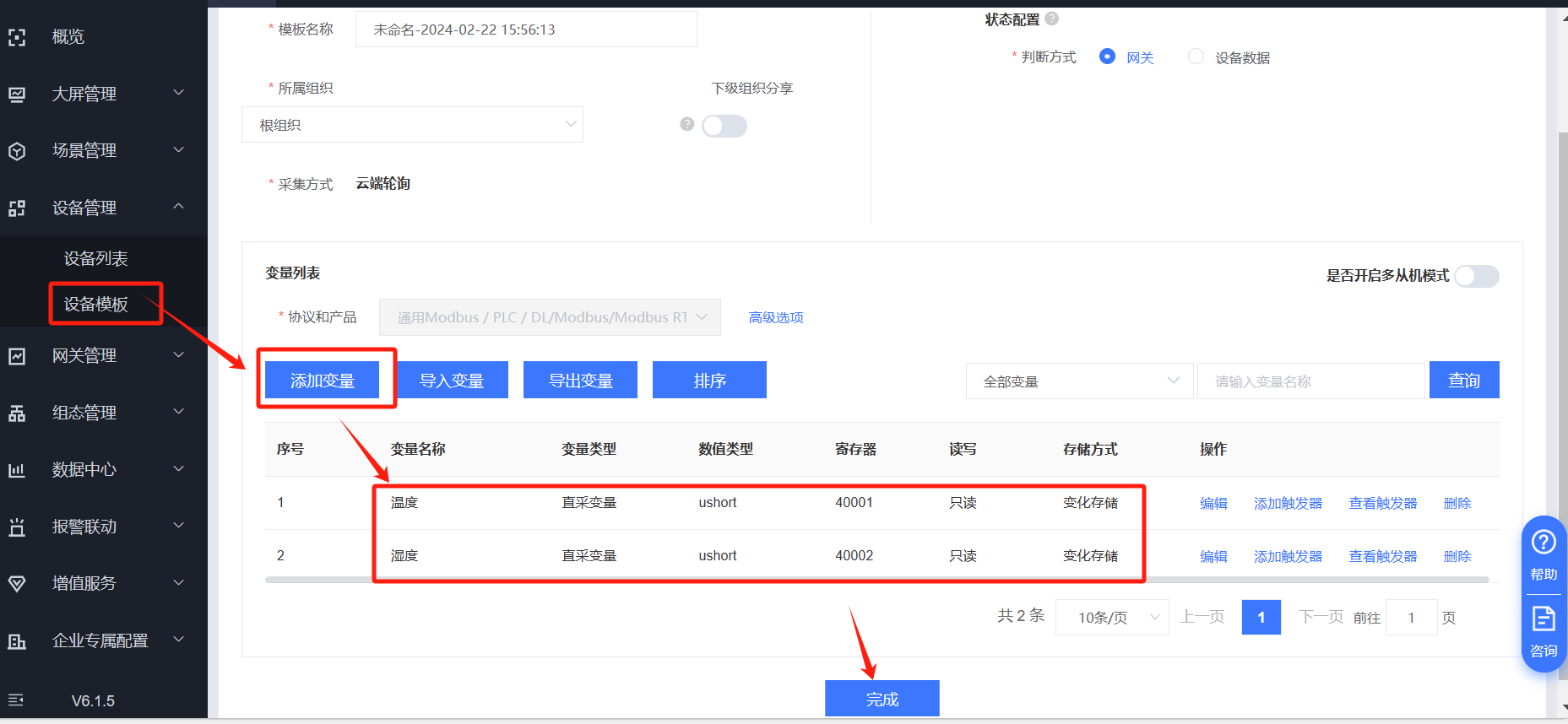Open the 帮助 help question-mark icon
1568x724 pixels.
(1544, 542)
